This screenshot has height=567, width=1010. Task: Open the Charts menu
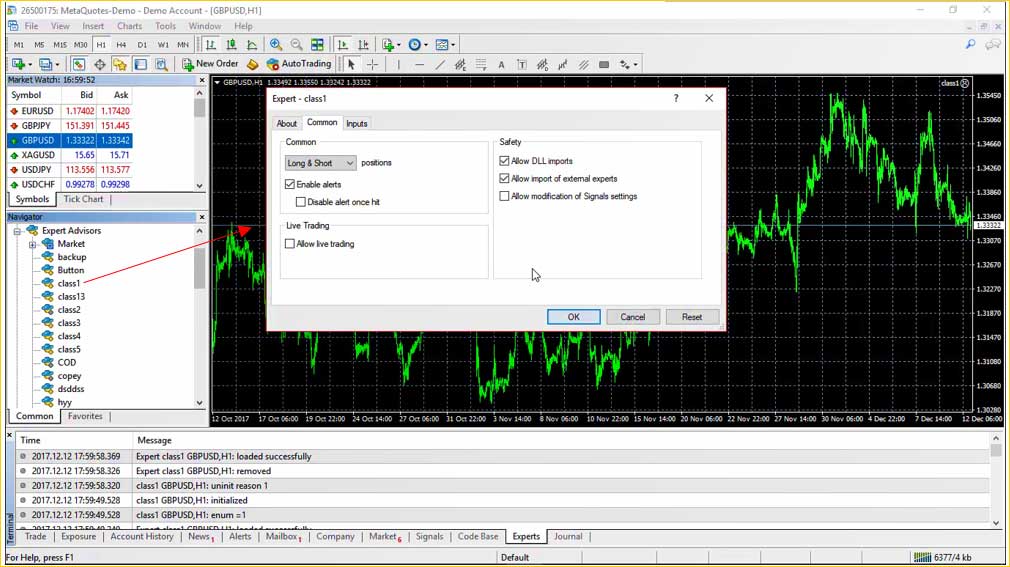(129, 26)
